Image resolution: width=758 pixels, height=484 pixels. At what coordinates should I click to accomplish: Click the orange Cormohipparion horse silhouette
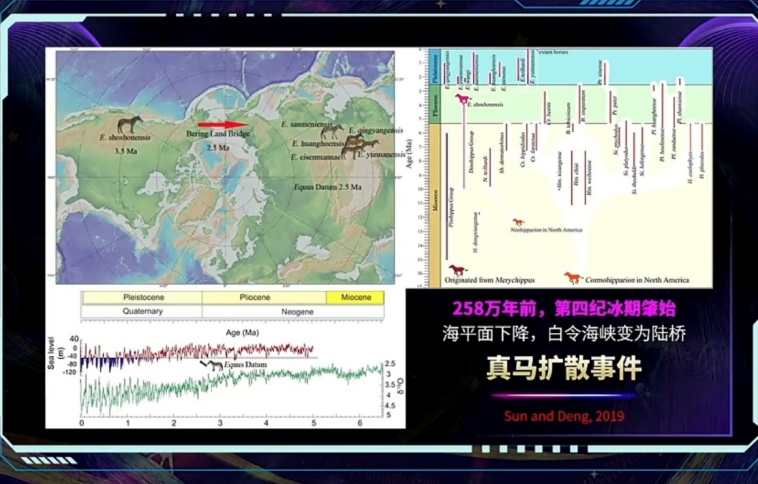pyautogui.click(x=572, y=278)
